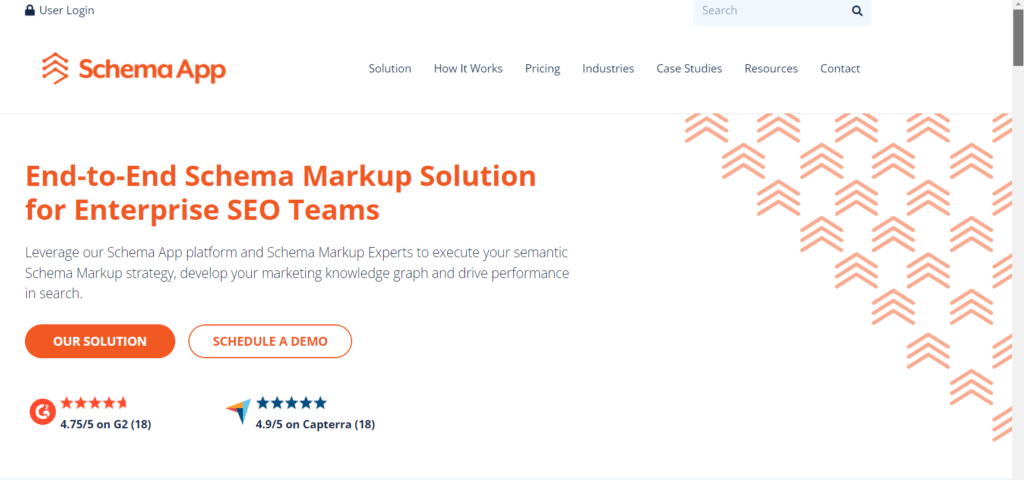Click the Capterra arrow logo
The image size is (1024, 480).
238,412
